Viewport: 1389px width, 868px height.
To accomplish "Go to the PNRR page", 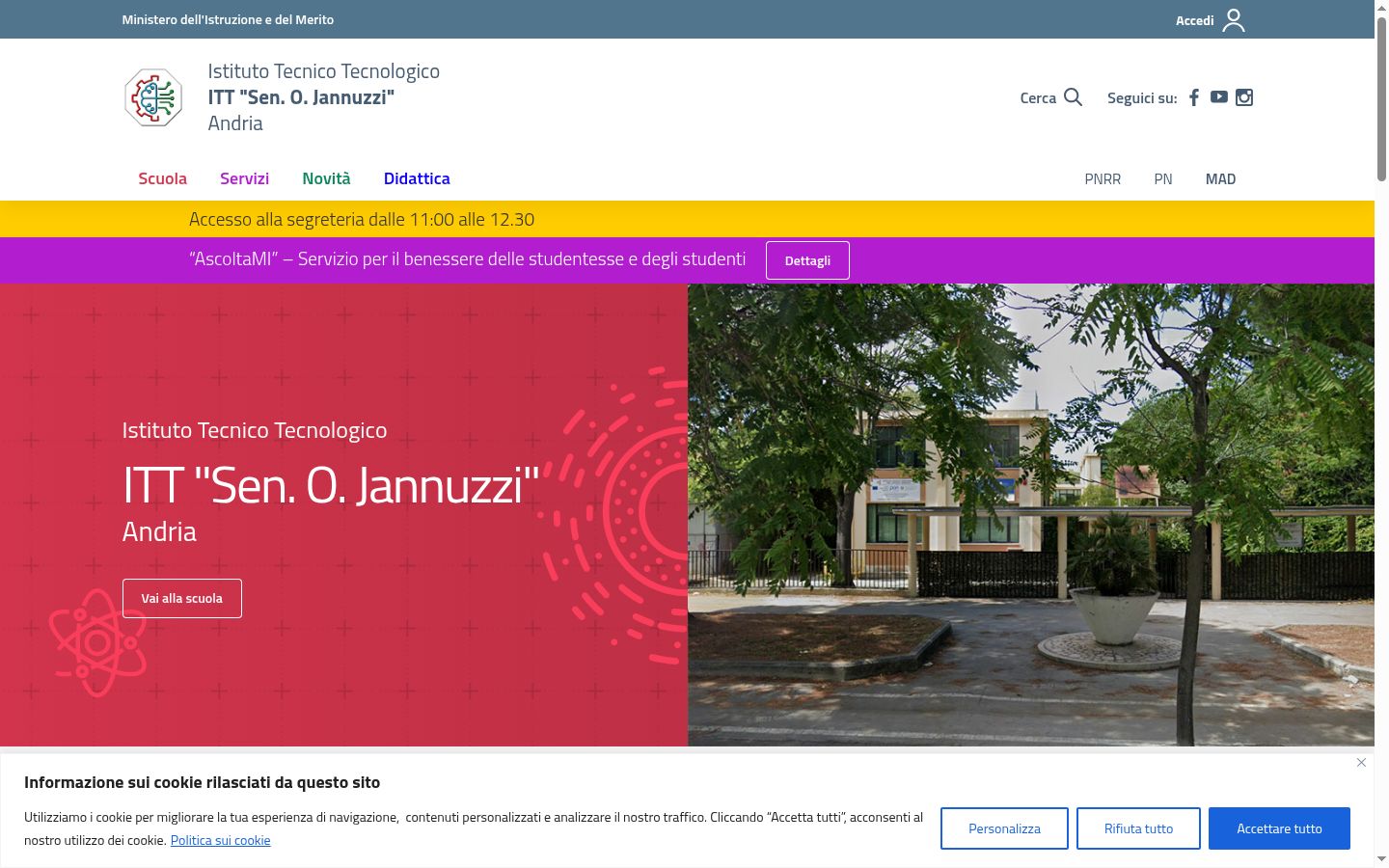I will (1103, 179).
